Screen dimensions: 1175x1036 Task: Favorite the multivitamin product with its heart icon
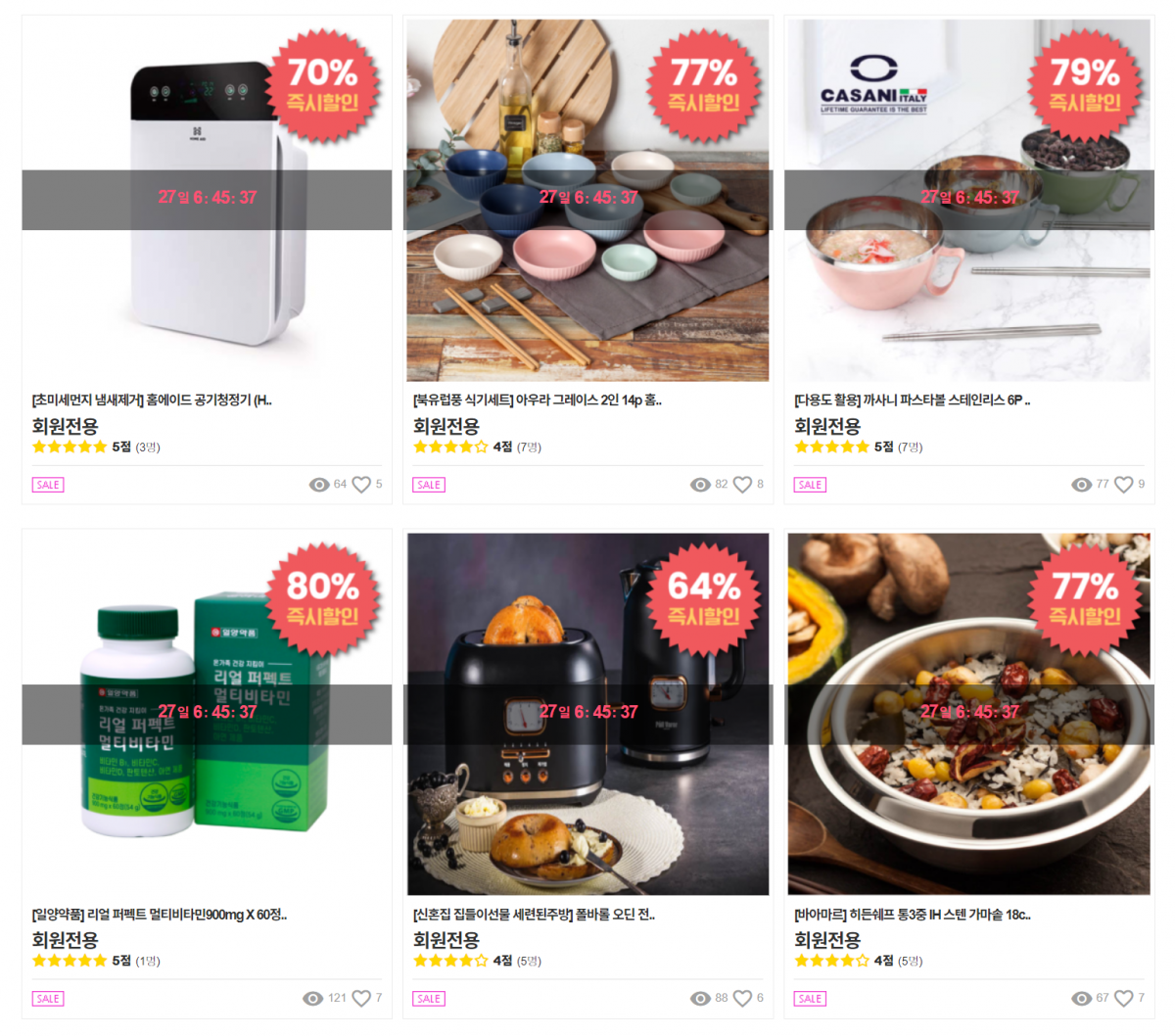[x=361, y=999]
